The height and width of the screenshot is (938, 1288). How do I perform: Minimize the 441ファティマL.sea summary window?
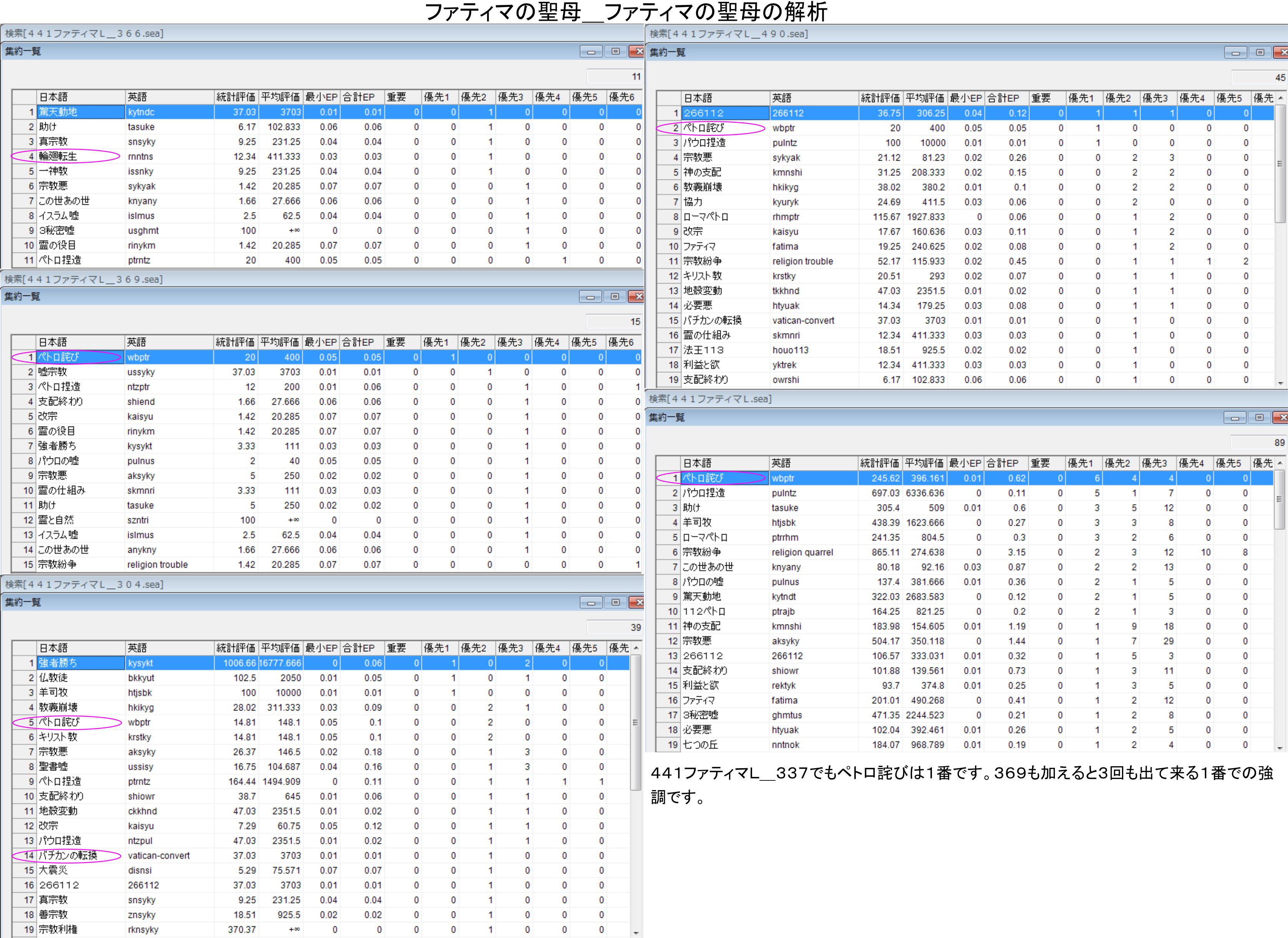coord(1235,418)
